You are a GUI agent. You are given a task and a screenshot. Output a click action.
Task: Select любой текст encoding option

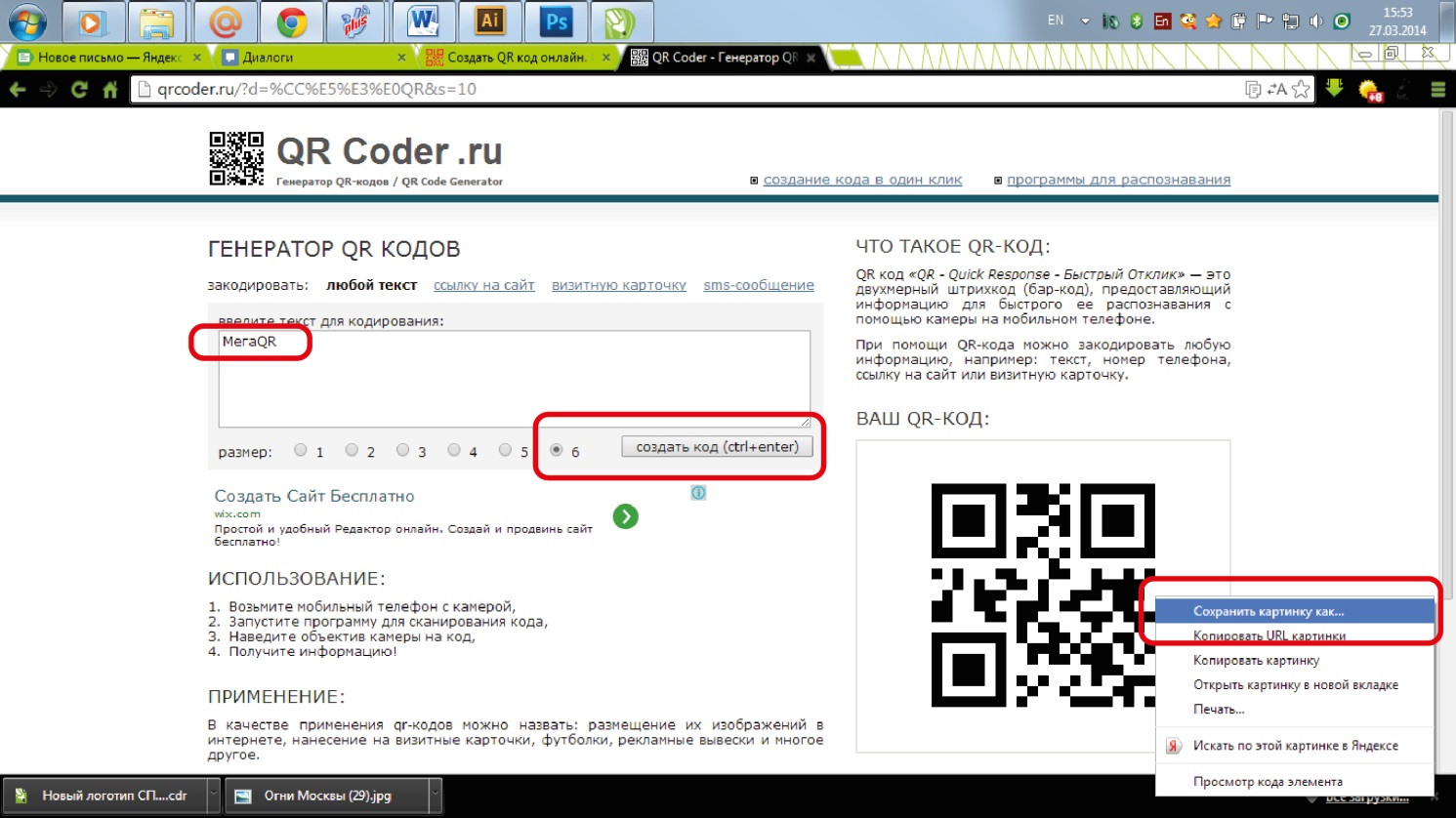372,285
